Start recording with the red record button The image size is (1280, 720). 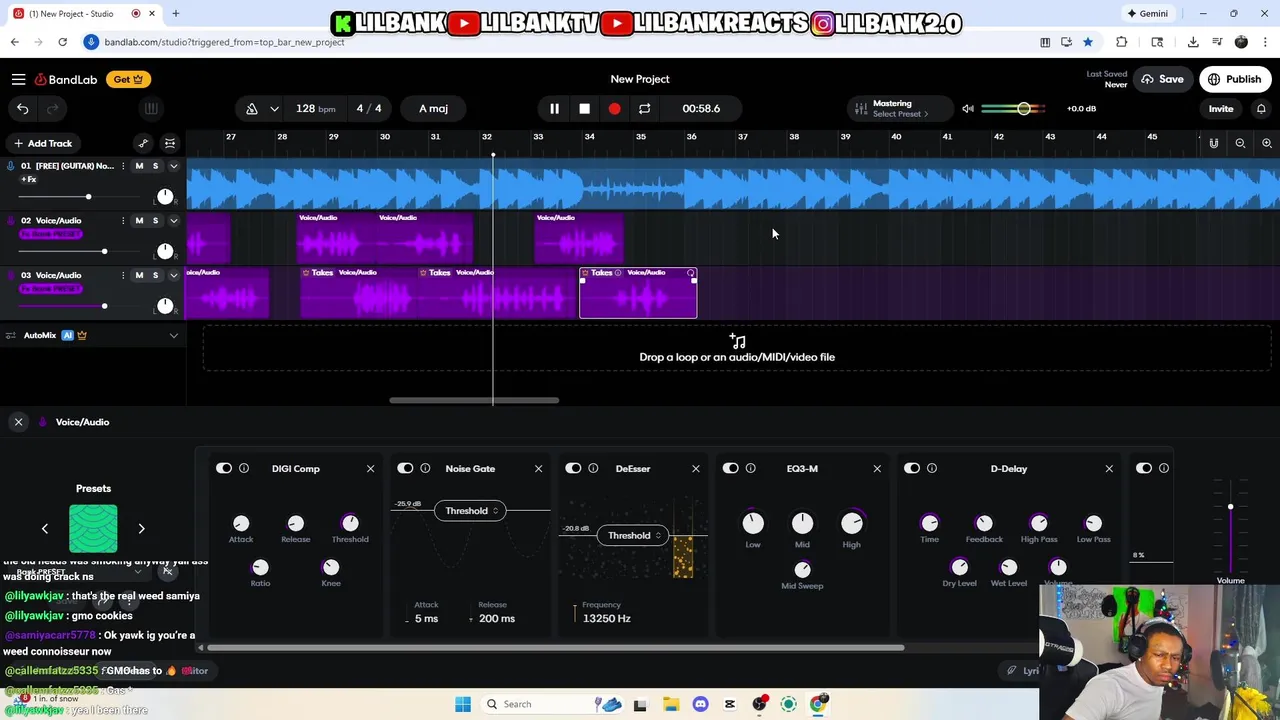click(614, 108)
